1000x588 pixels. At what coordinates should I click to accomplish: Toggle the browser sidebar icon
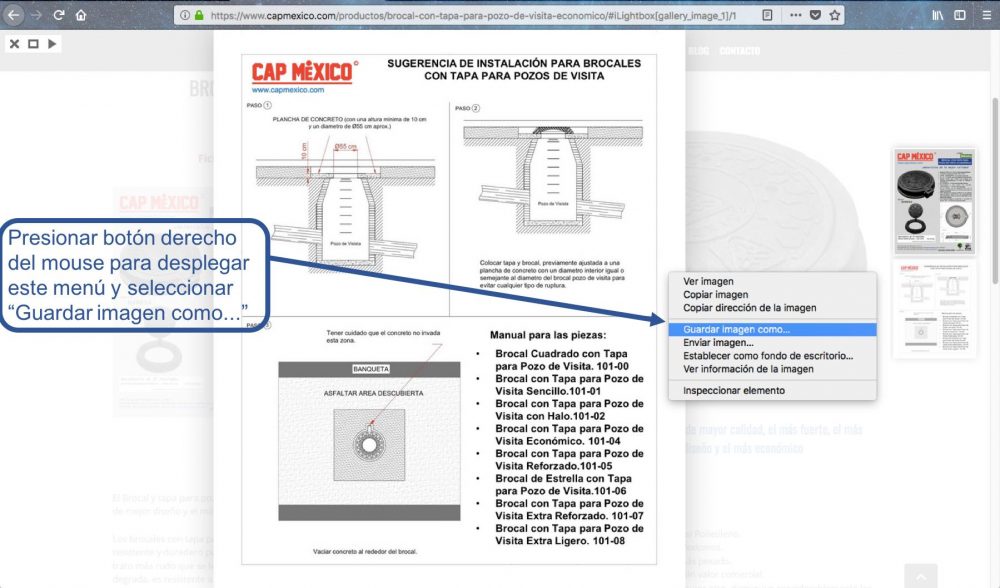coord(960,15)
